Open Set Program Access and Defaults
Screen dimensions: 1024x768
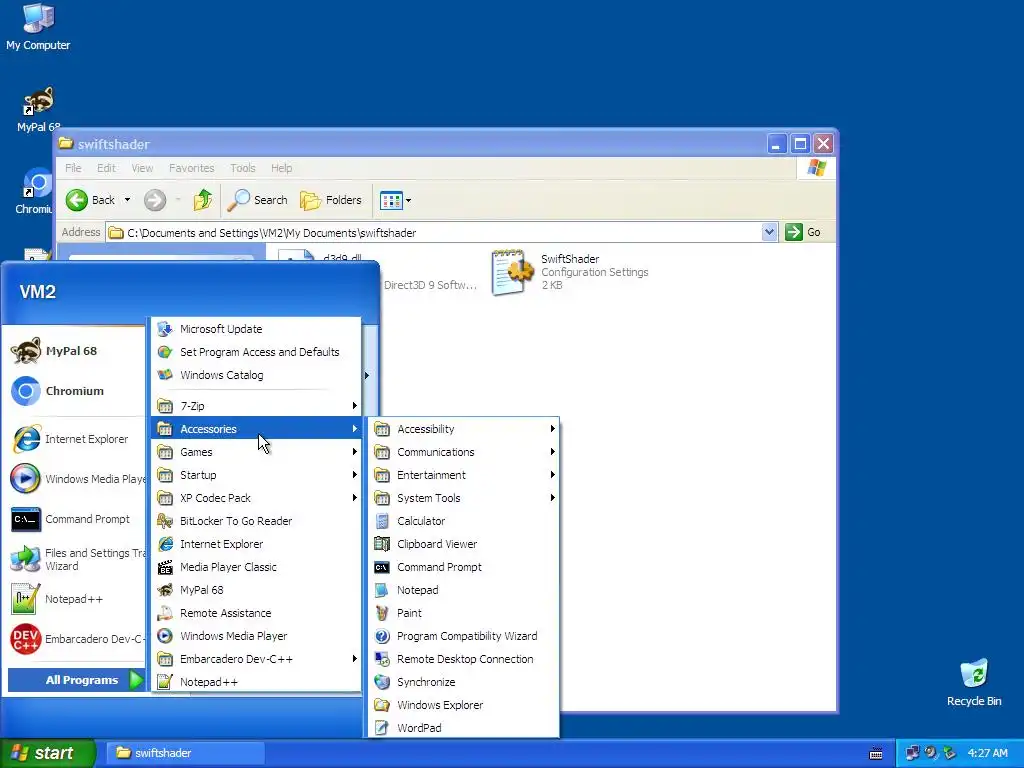tap(256, 352)
